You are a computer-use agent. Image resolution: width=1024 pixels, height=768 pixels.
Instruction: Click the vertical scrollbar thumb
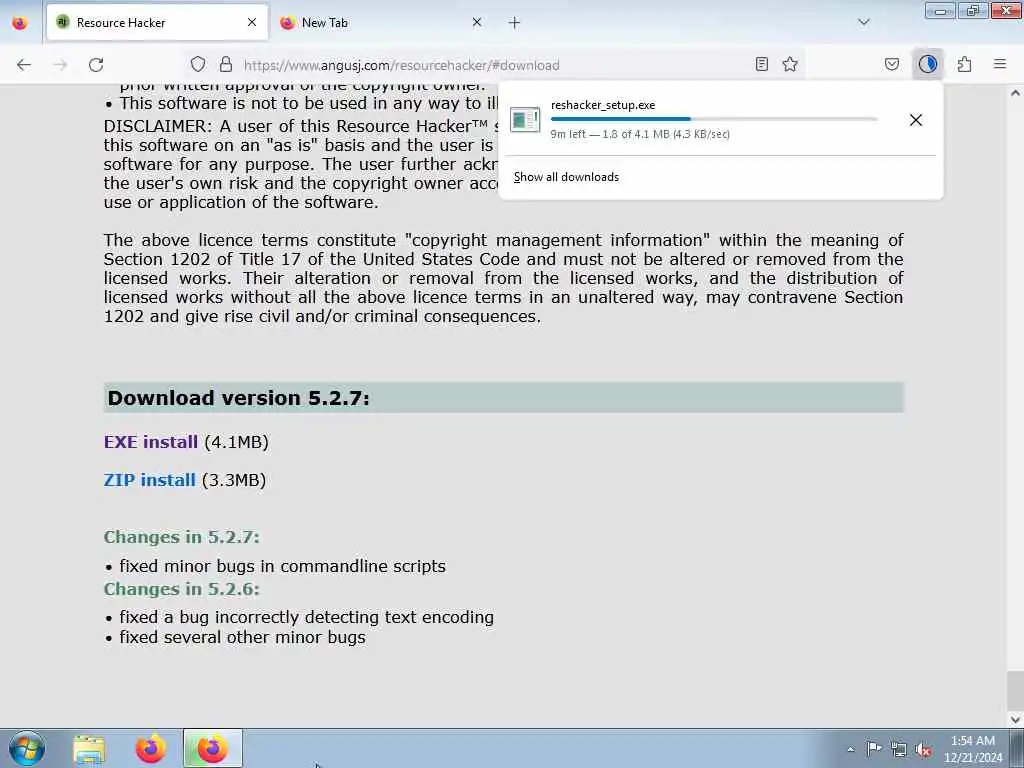[x=1015, y=690]
